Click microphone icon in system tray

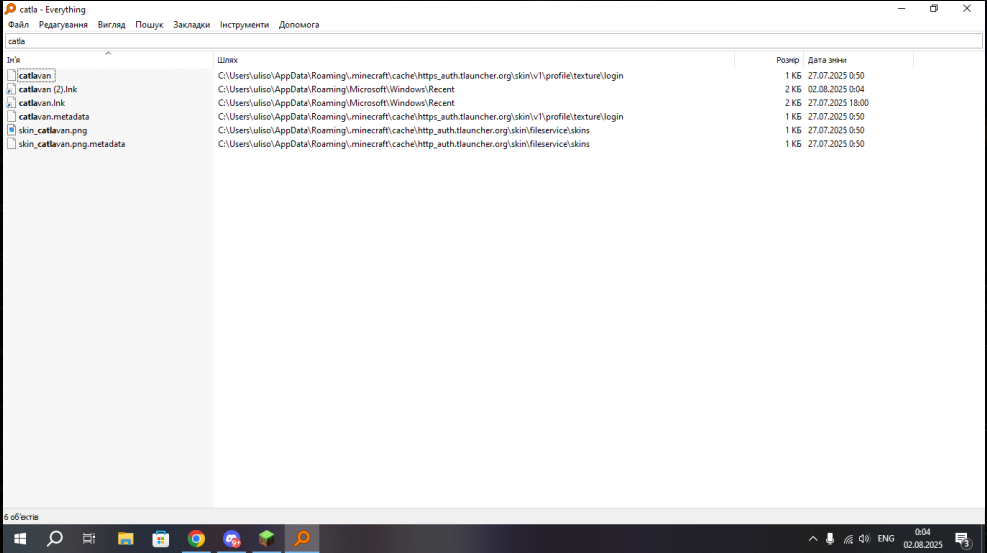pyautogui.click(x=830, y=539)
